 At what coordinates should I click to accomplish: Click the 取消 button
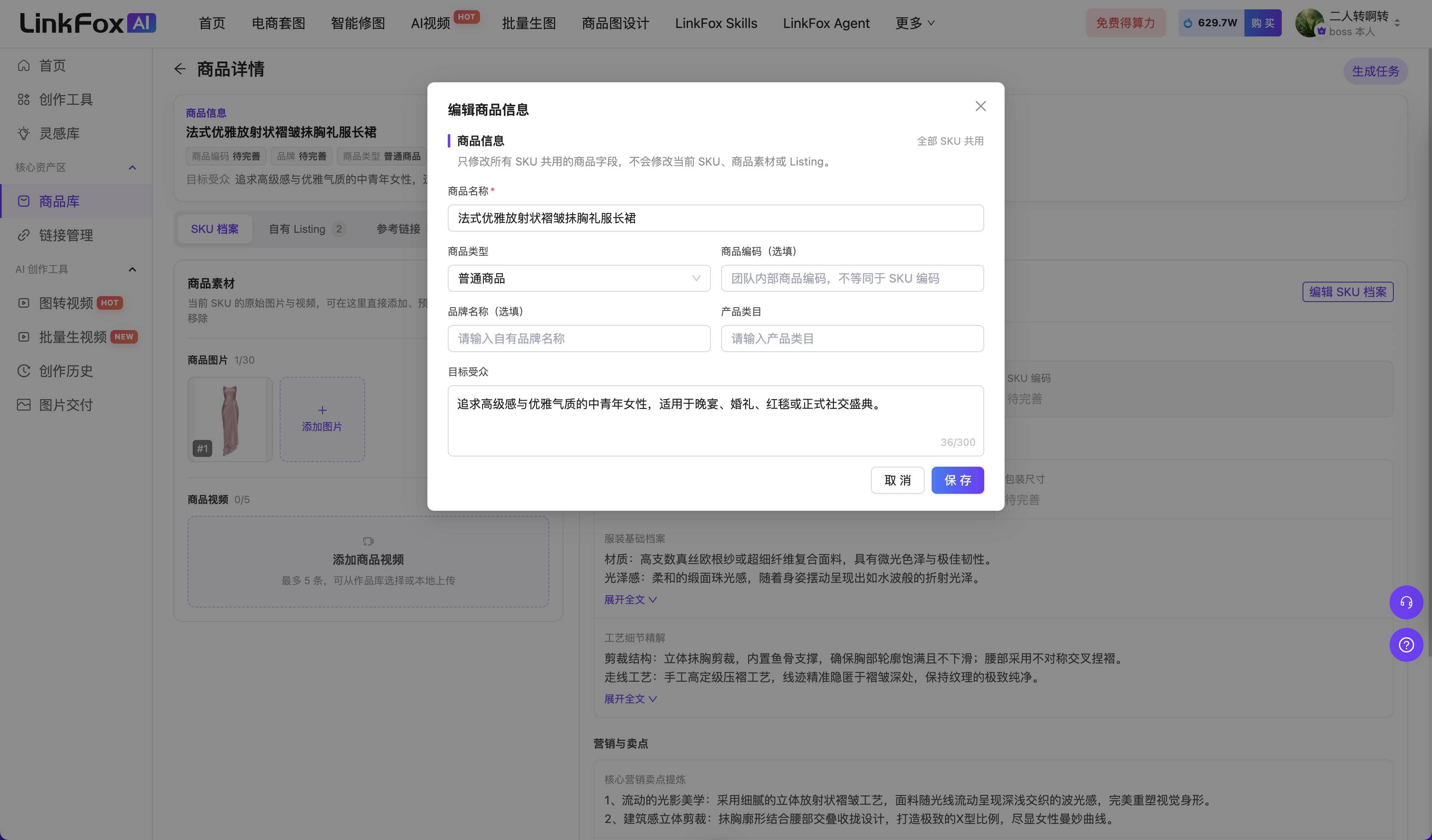(x=897, y=481)
